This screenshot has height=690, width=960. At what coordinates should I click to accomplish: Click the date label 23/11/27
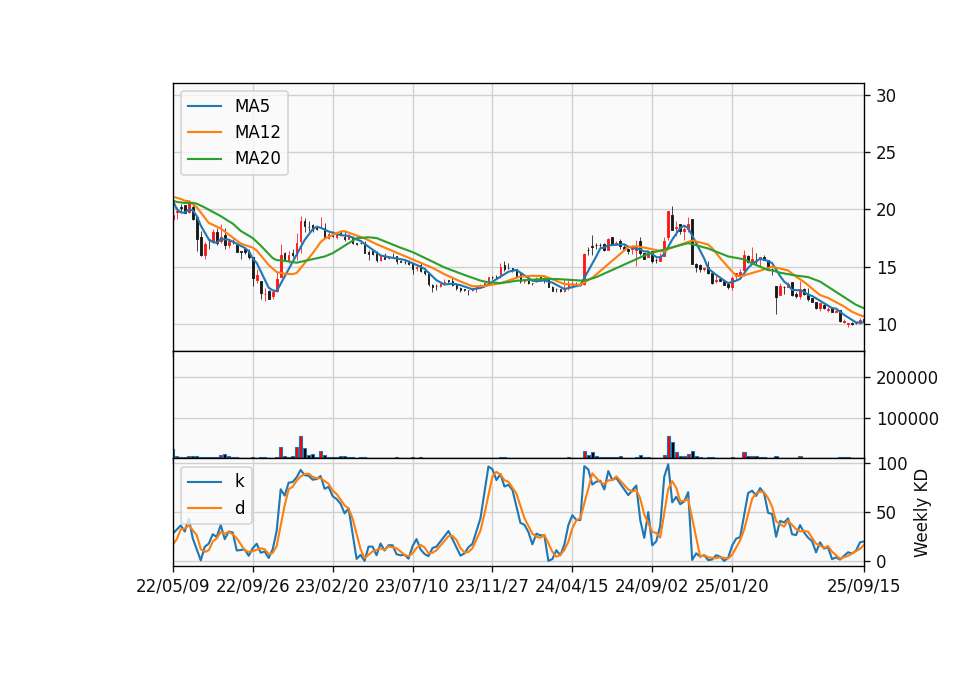pos(492,586)
